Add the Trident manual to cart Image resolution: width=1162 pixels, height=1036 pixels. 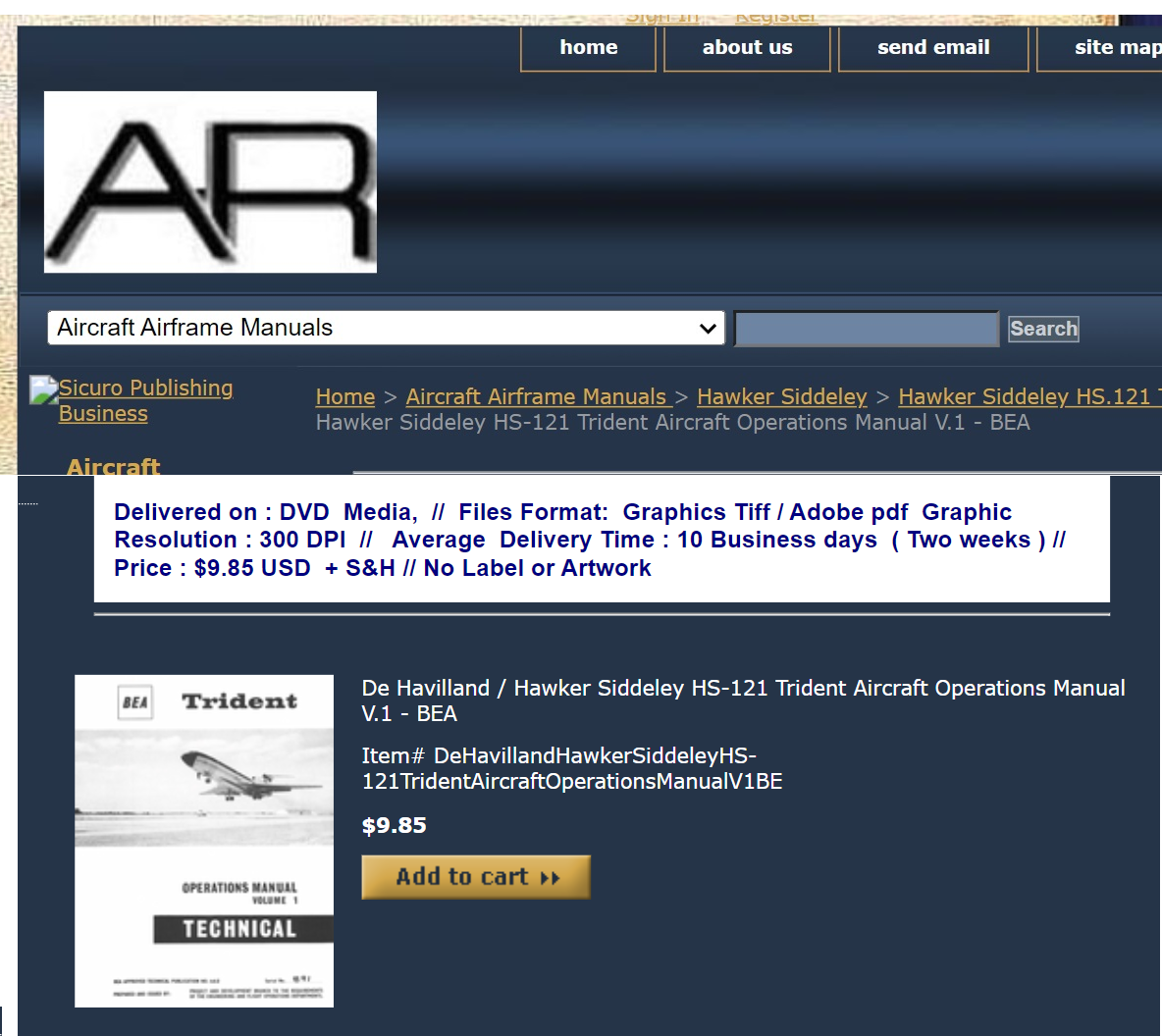[x=476, y=877]
